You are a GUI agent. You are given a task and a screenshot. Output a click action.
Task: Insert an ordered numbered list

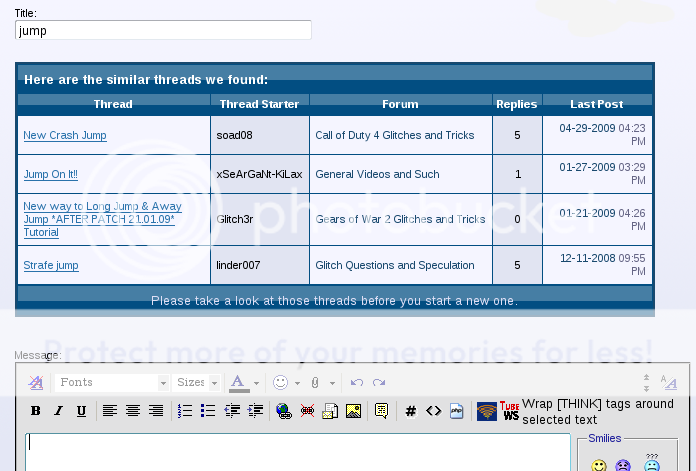(x=185, y=411)
